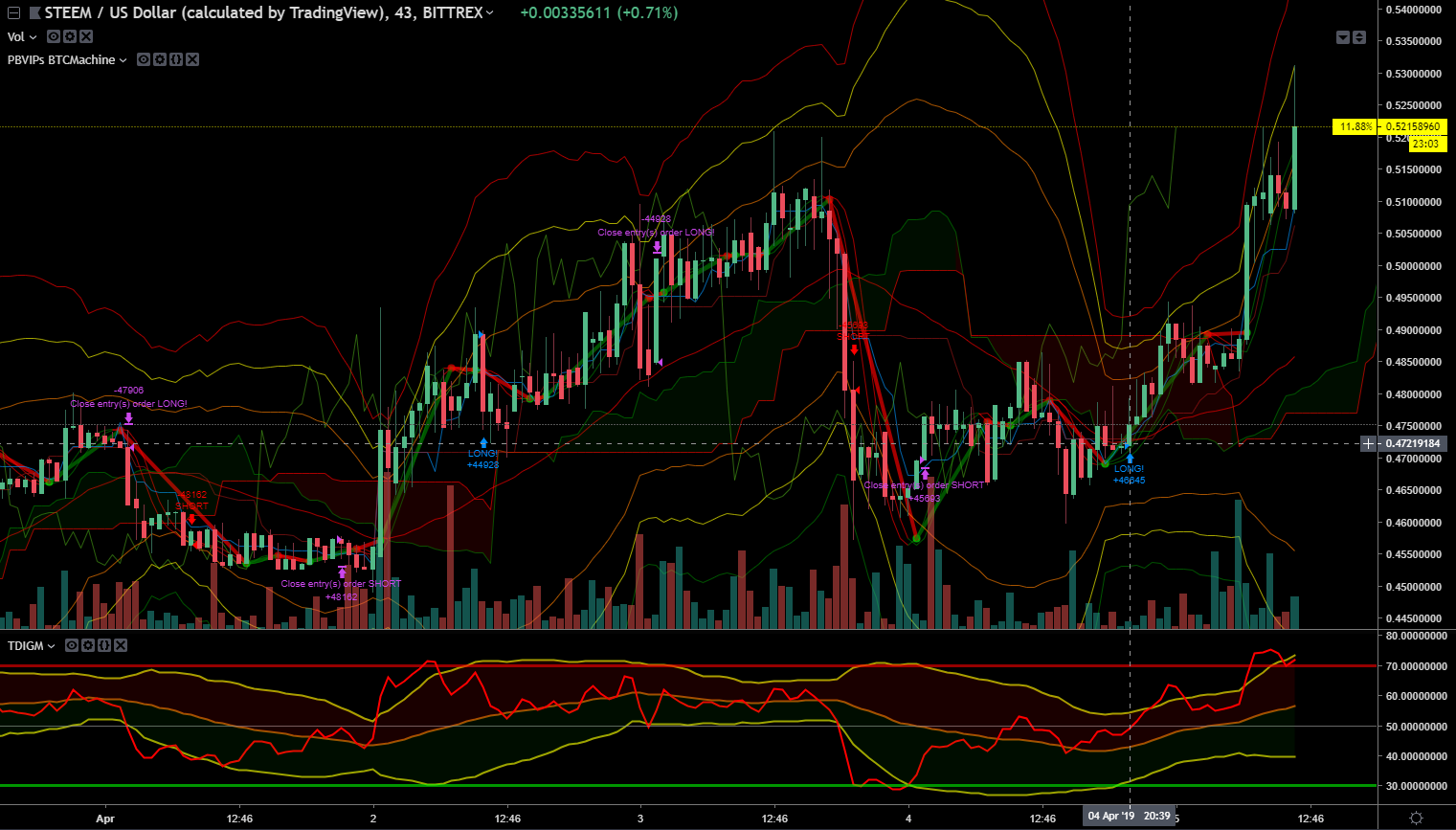This screenshot has width=1456, height=830.
Task: Open TDIGM indicator settings gear
Action: click(88, 646)
